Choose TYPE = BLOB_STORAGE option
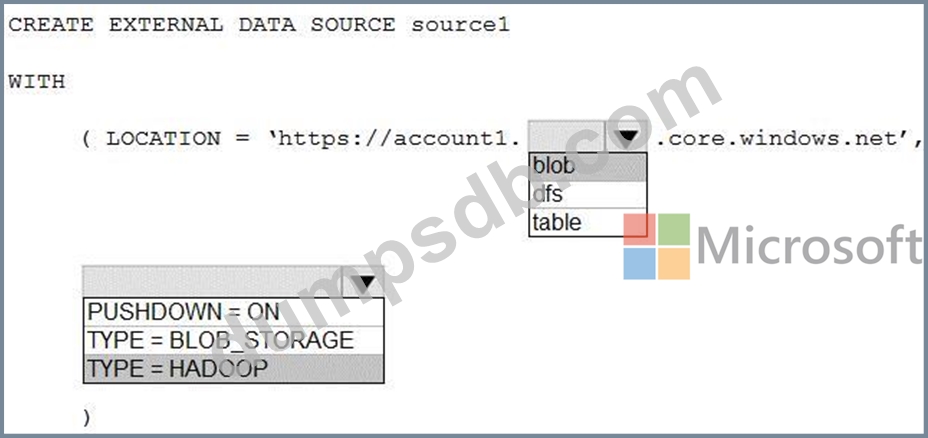Viewport: 928px width, 438px height. [233, 340]
